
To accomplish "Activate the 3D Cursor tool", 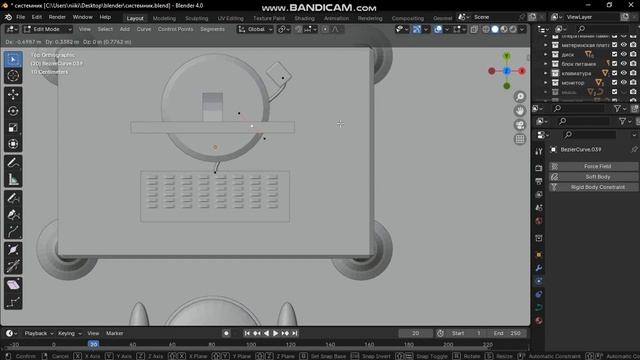I will coord(13,76).
